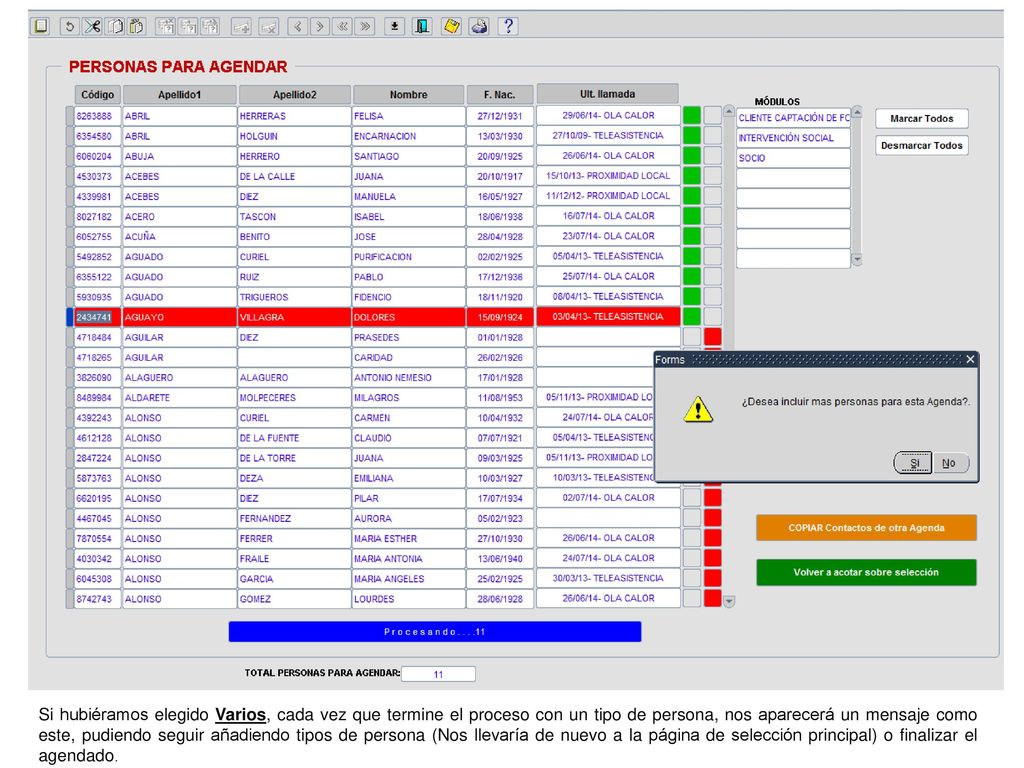Toggle the red box on PRASEDES row
Image resolution: width=1024 pixels, height=768 pixels.
point(712,336)
